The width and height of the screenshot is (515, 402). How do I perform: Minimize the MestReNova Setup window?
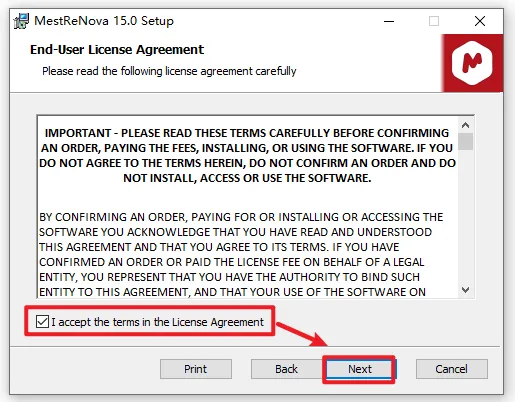[x=389, y=21]
